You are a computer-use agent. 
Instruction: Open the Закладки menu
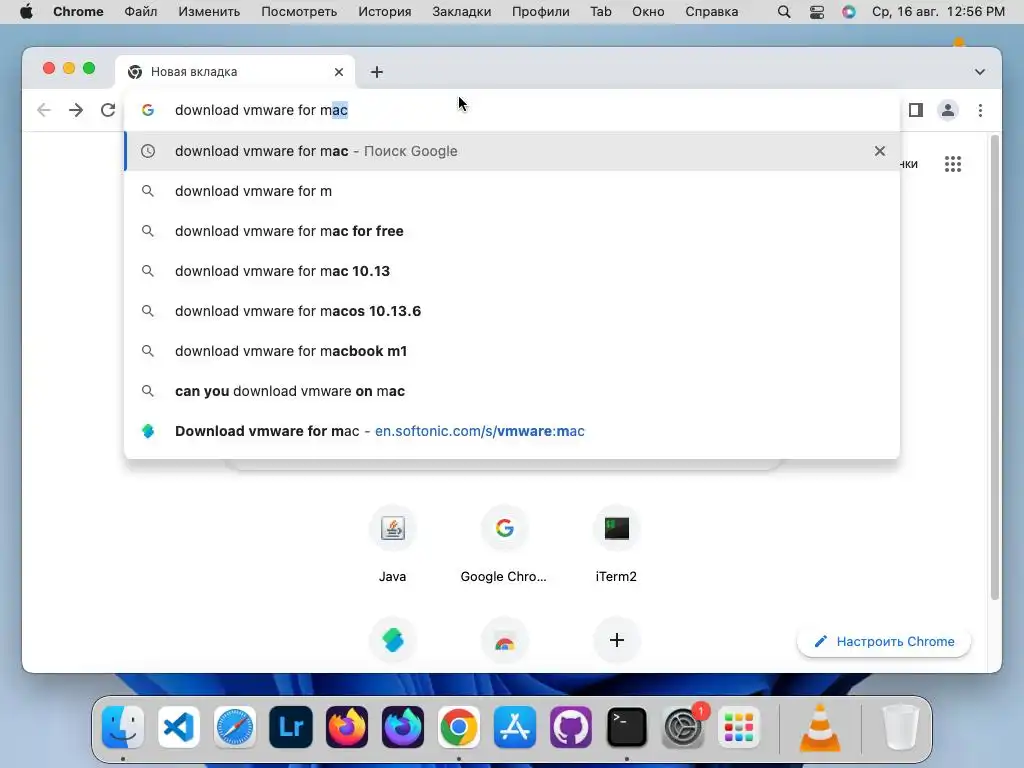[x=462, y=12]
